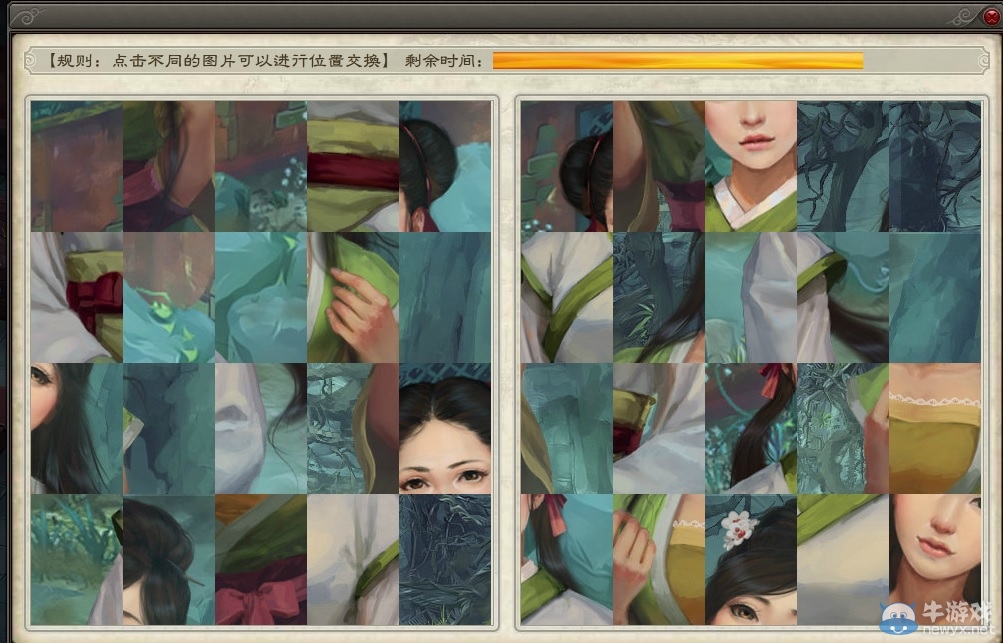
Task: Select left puzzle tile with teal foliage and brown arm
Action: [x=353, y=429]
